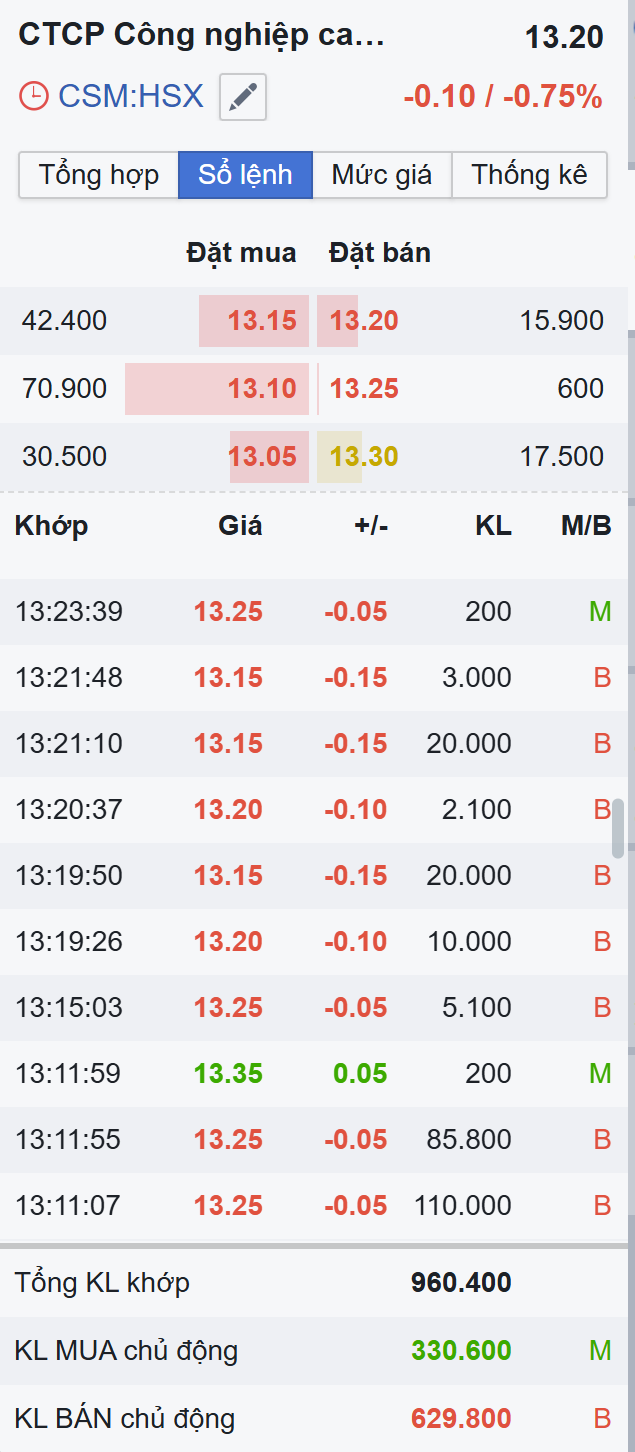This screenshot has height=1452, width=635.
Task: Switch to the Tổng hợp tab
Action: pos(98,175)
